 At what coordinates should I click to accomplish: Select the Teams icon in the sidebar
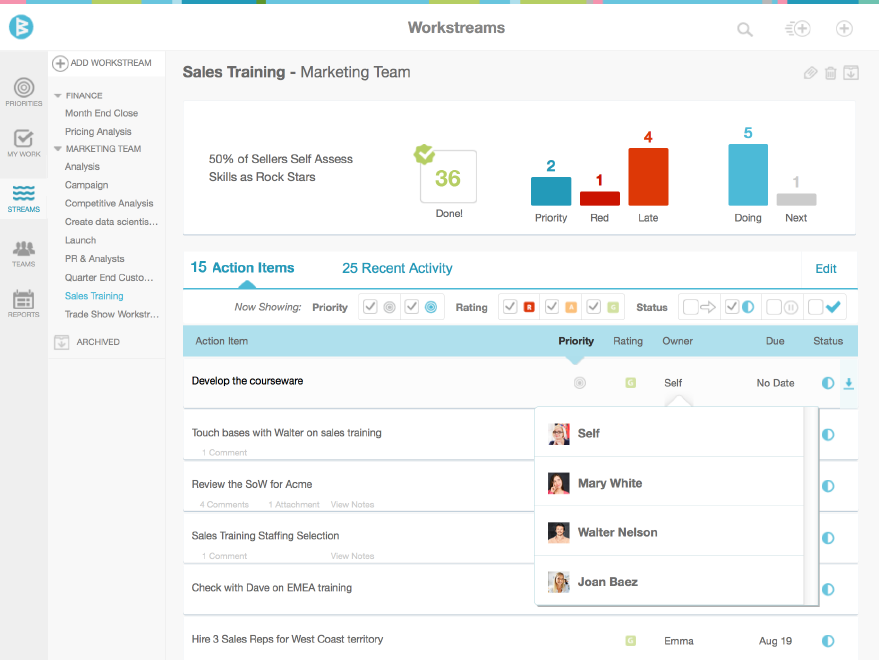(22, 251)
